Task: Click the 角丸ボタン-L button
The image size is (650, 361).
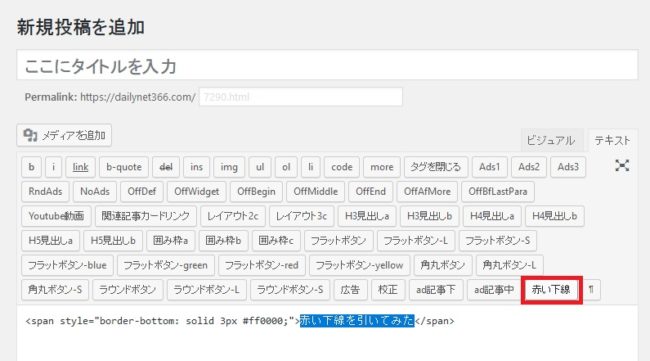Action: (509, 265)
